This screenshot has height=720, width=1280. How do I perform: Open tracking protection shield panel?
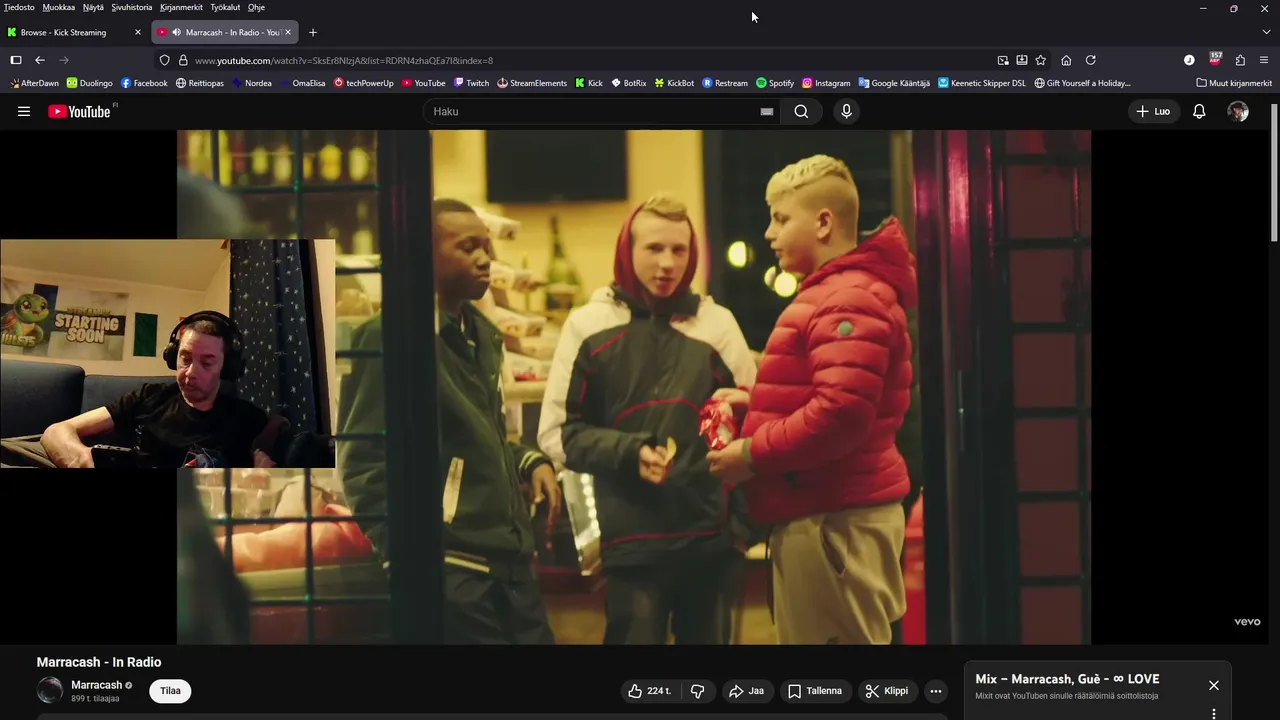[x=165, y=60]
